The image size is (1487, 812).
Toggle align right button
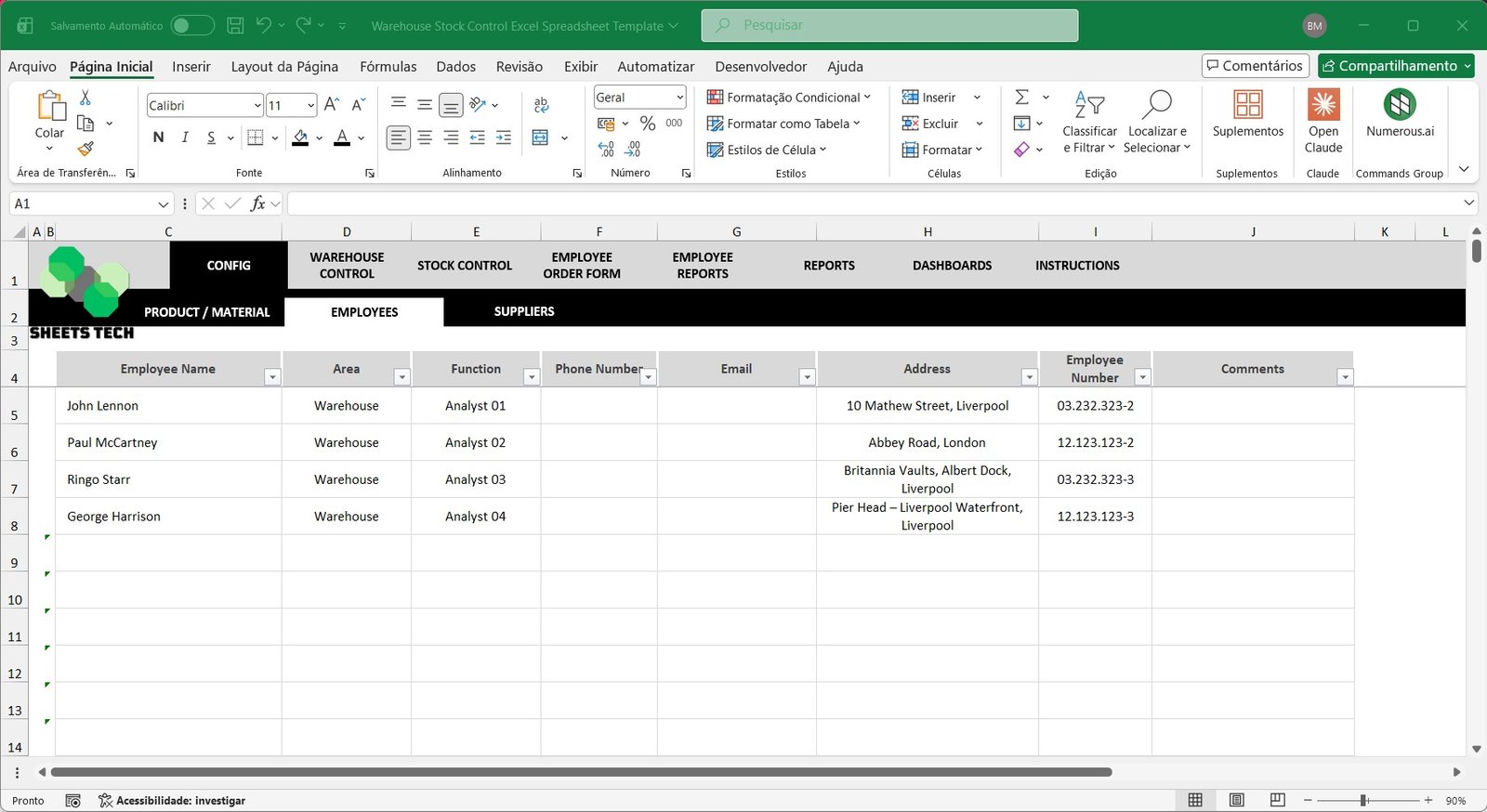[x=451, y=138]
